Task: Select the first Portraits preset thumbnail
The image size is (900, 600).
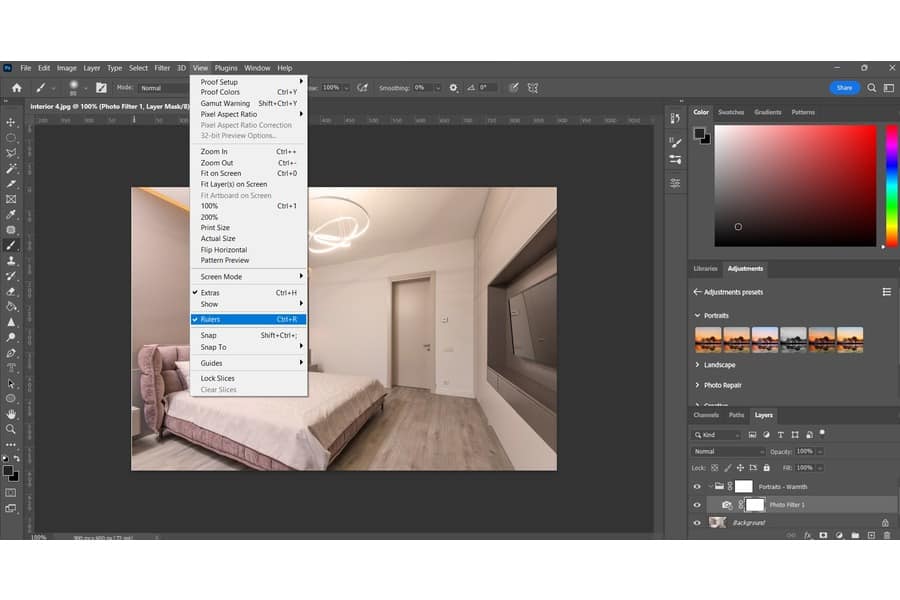Action: [x=708, y=340]
